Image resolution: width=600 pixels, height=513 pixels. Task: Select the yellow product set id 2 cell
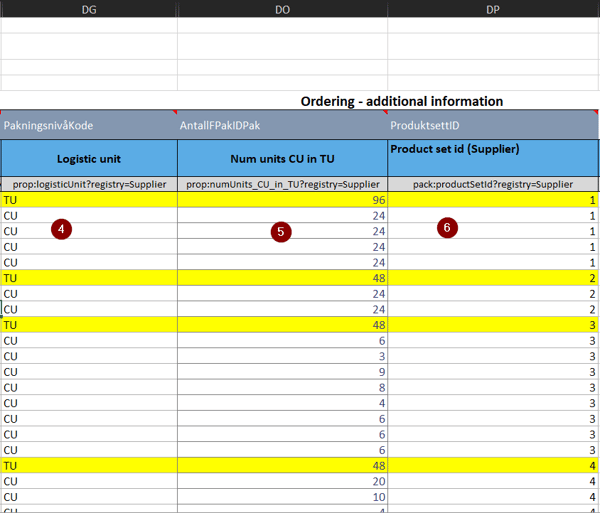493,278
